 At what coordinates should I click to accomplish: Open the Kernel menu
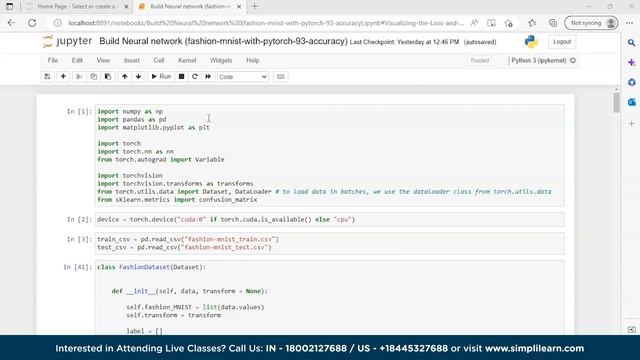[187, 60]
